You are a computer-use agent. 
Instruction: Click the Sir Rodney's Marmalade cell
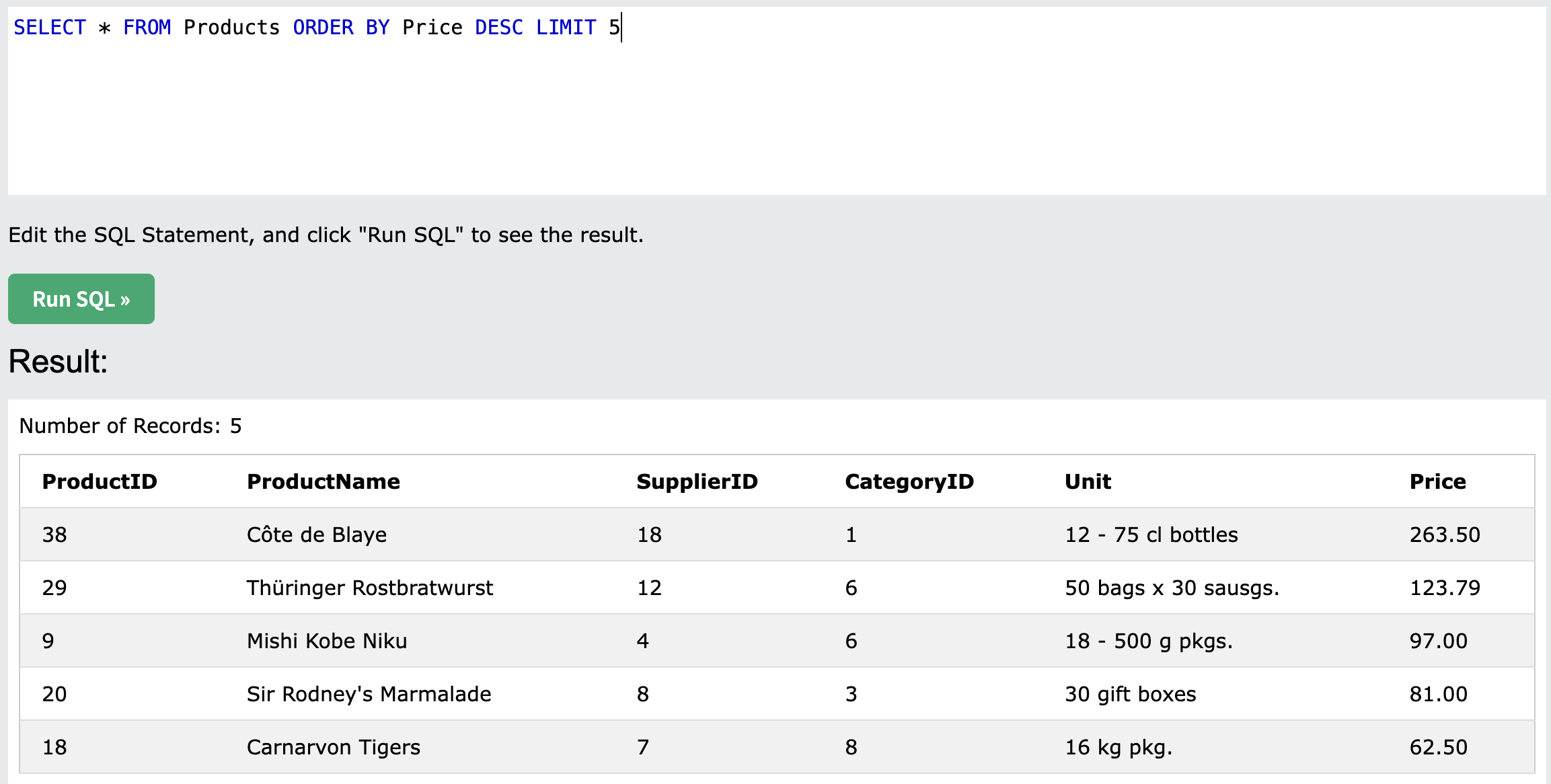369,694
